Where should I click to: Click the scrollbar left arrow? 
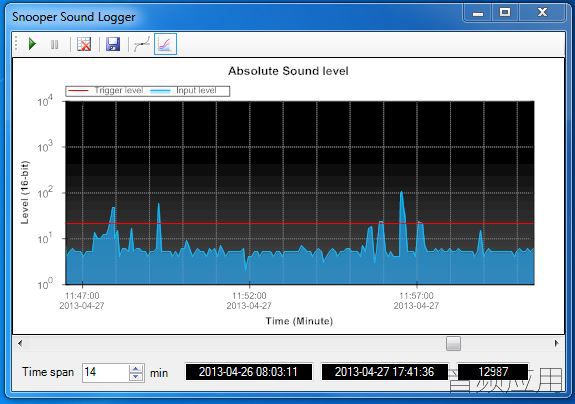click(20, 344)
